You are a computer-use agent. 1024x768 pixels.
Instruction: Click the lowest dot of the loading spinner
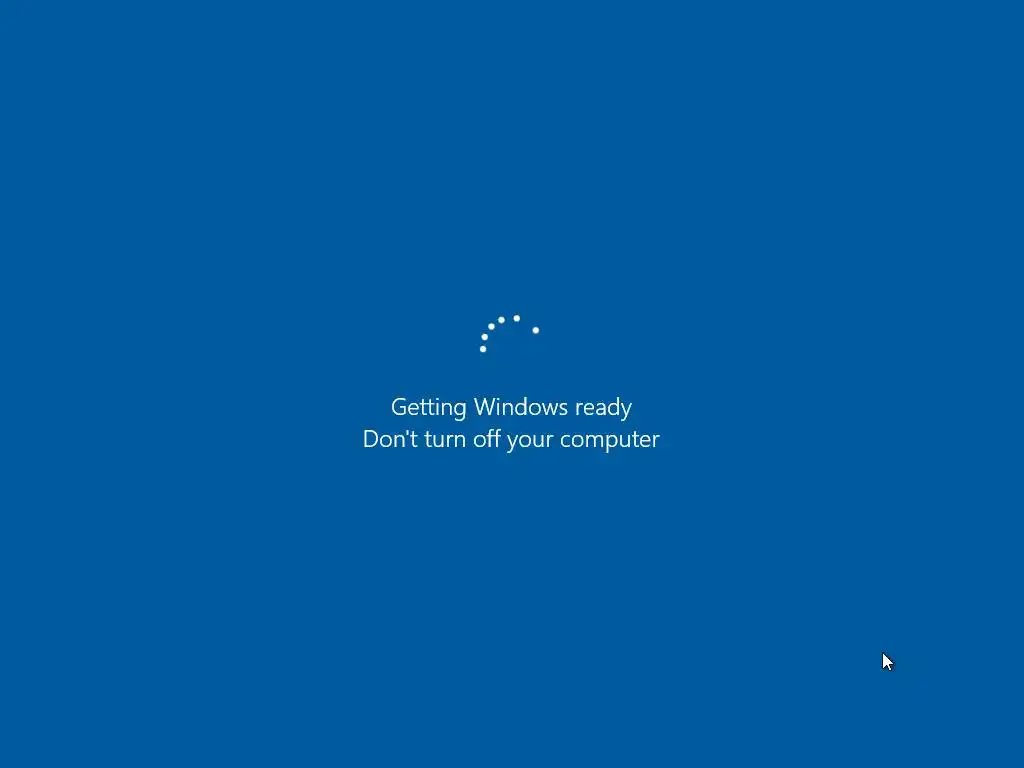(483, 349)
